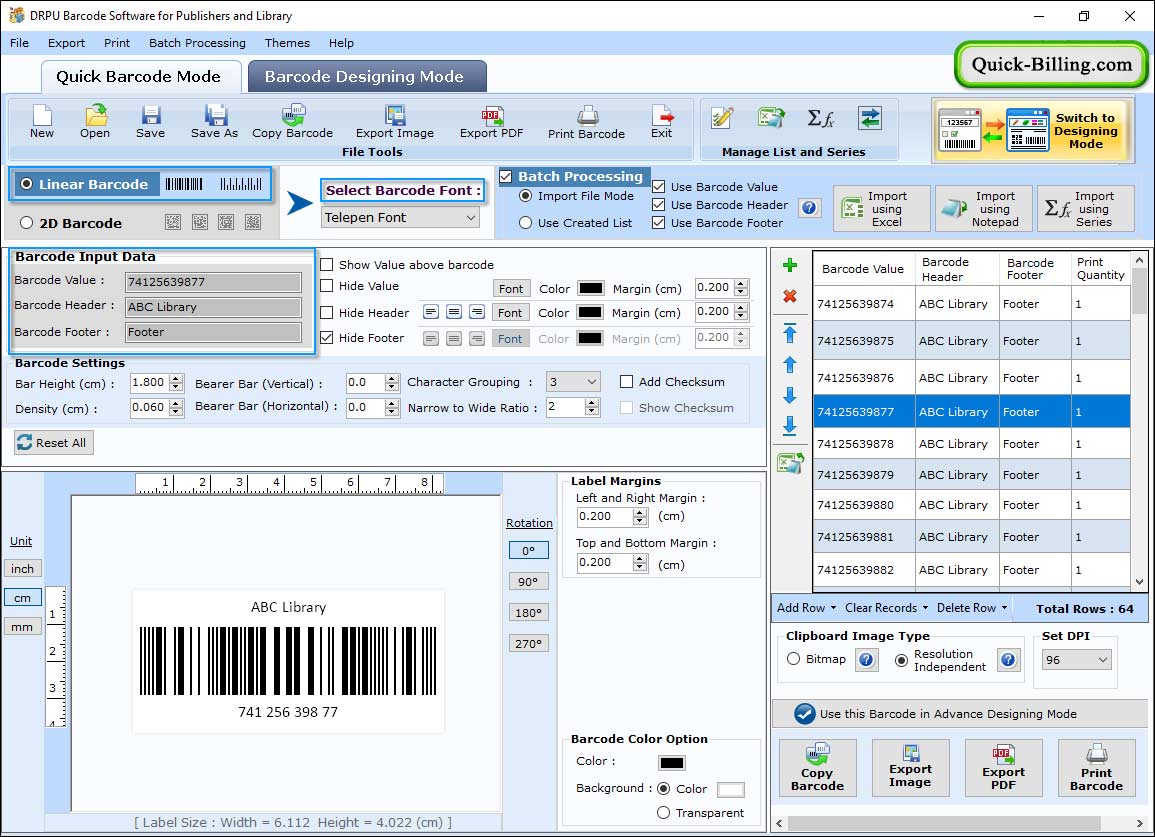The image size is (1155, 837).
Task: Click the Excel export icon in Manage List and Series
Action: [x=770, y=118]
